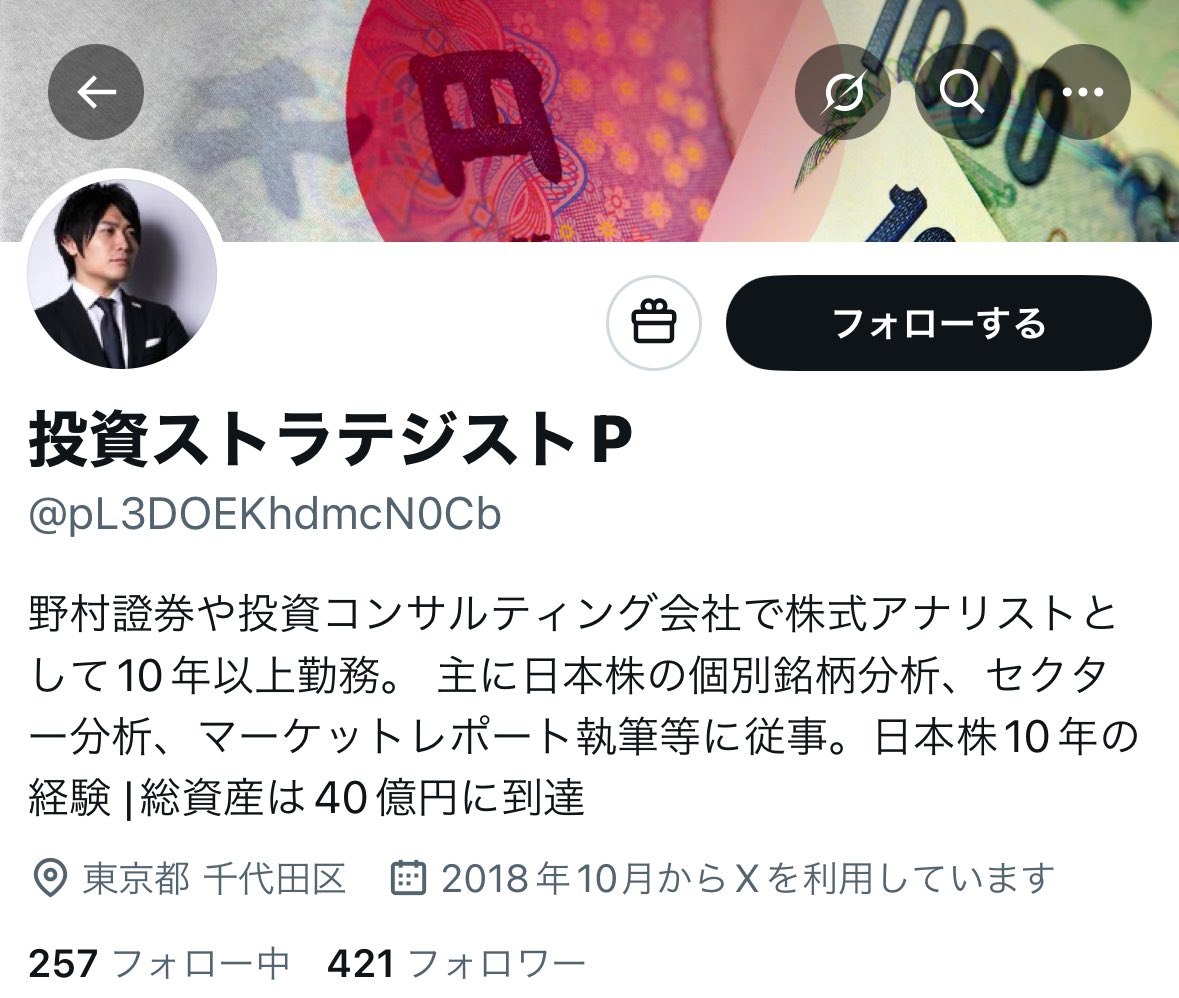1179x998 pixels.
Task: Select the handle @pL3DOEKhdmcN0Cb
Action: click(265, 515)
